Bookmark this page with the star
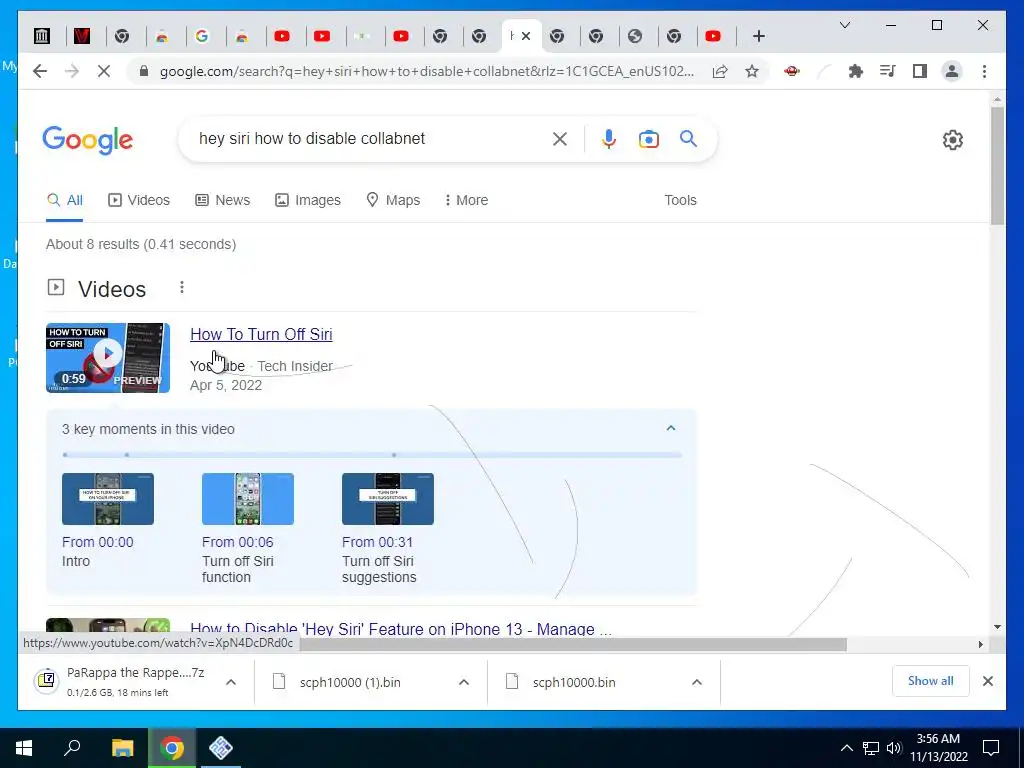This screenshot has width=1024, height=768. pos(752,71)
